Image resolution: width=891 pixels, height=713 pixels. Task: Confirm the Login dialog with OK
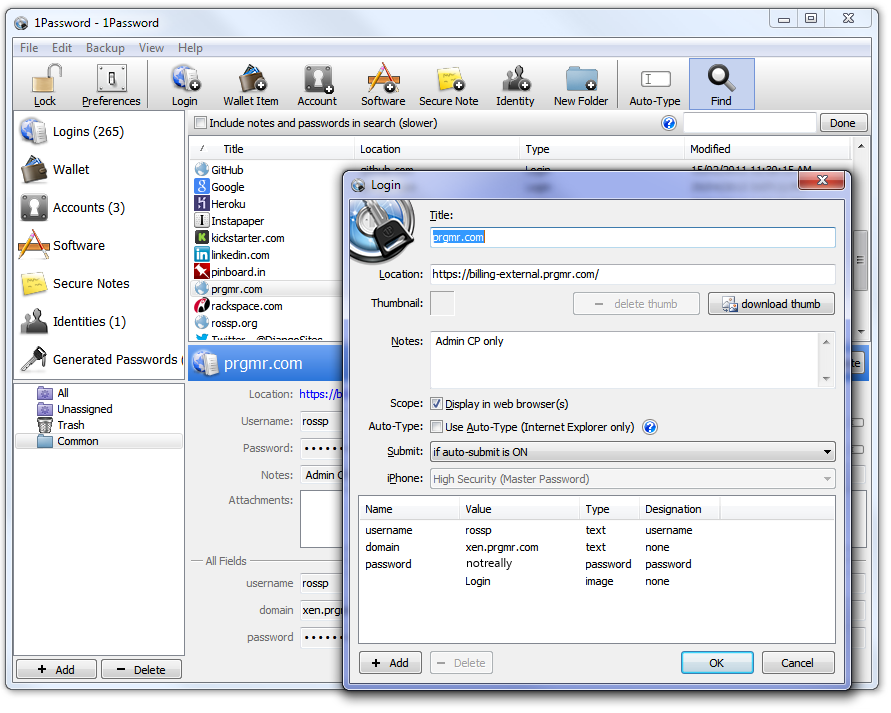(717, 662)
